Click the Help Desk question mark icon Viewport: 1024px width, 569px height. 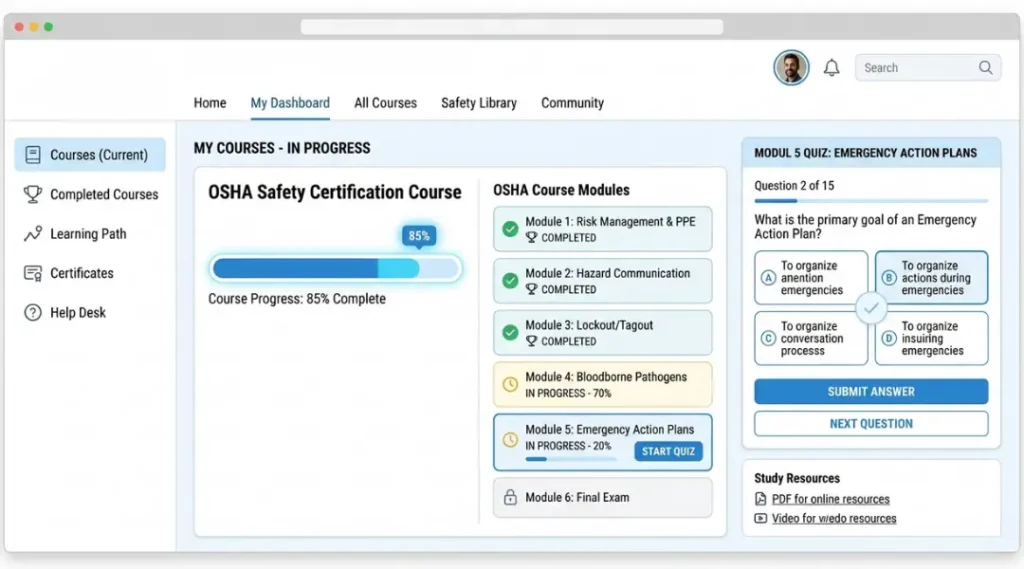click(x=33, y=312)
